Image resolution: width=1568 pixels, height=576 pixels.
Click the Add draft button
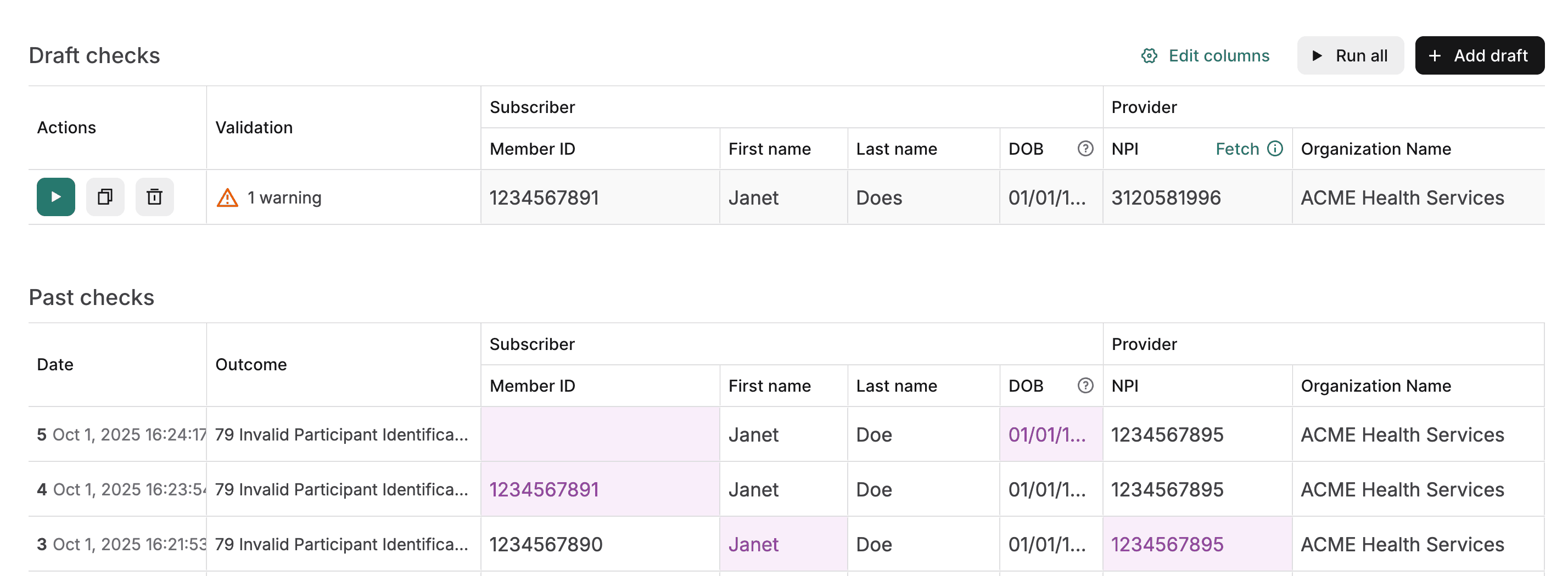pos(1480,55)
